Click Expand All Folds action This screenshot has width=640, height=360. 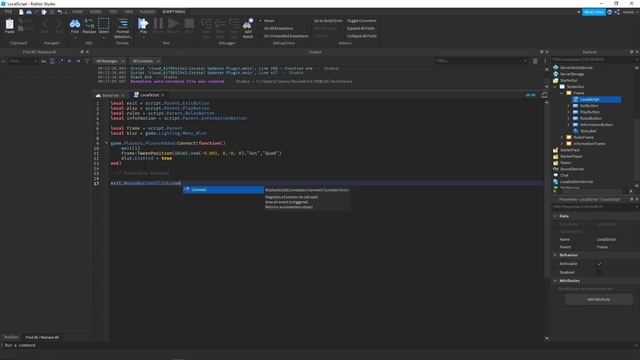[x=361, y=28]
